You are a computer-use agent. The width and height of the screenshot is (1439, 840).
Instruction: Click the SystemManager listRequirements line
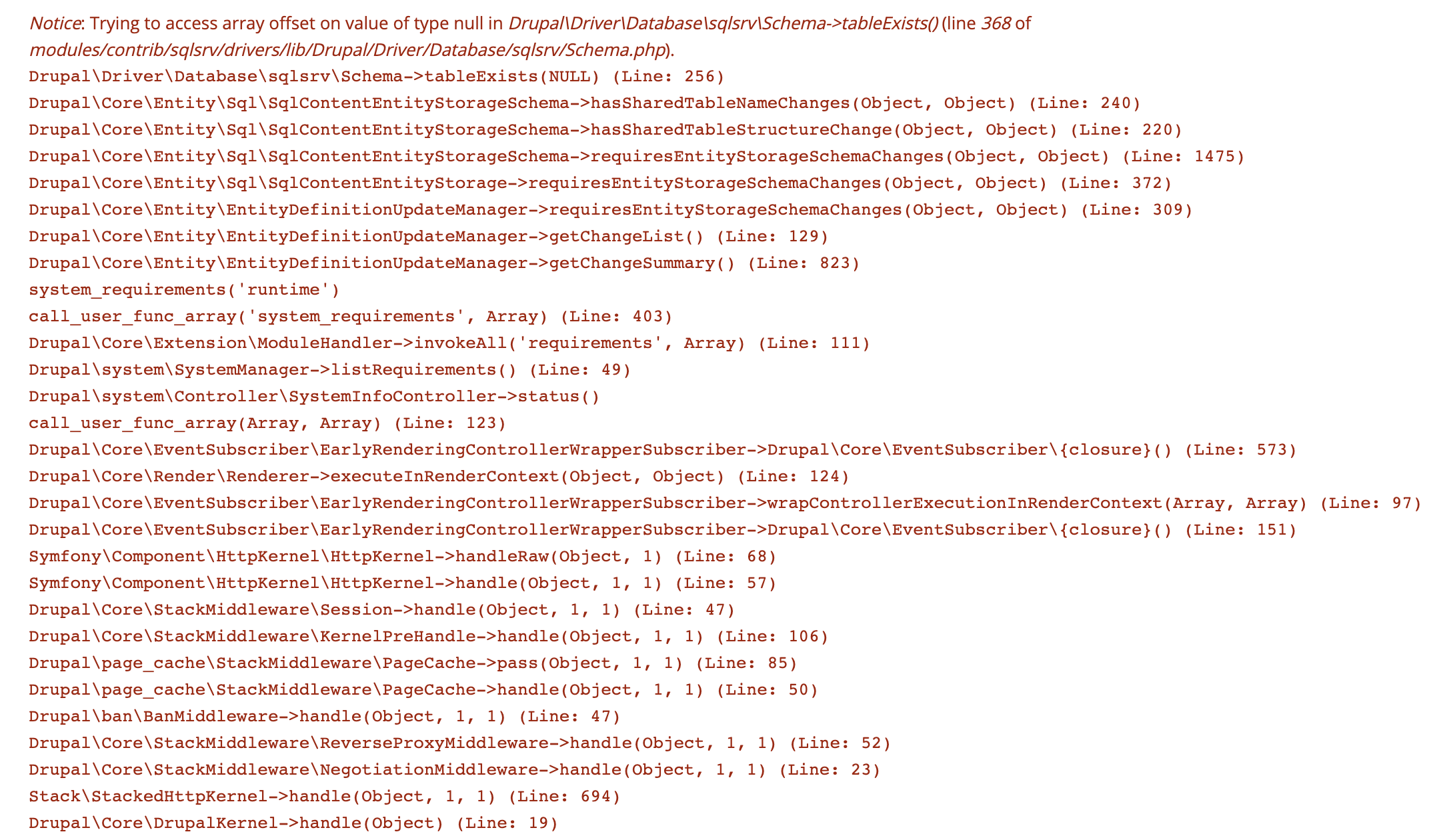(329, 370)
